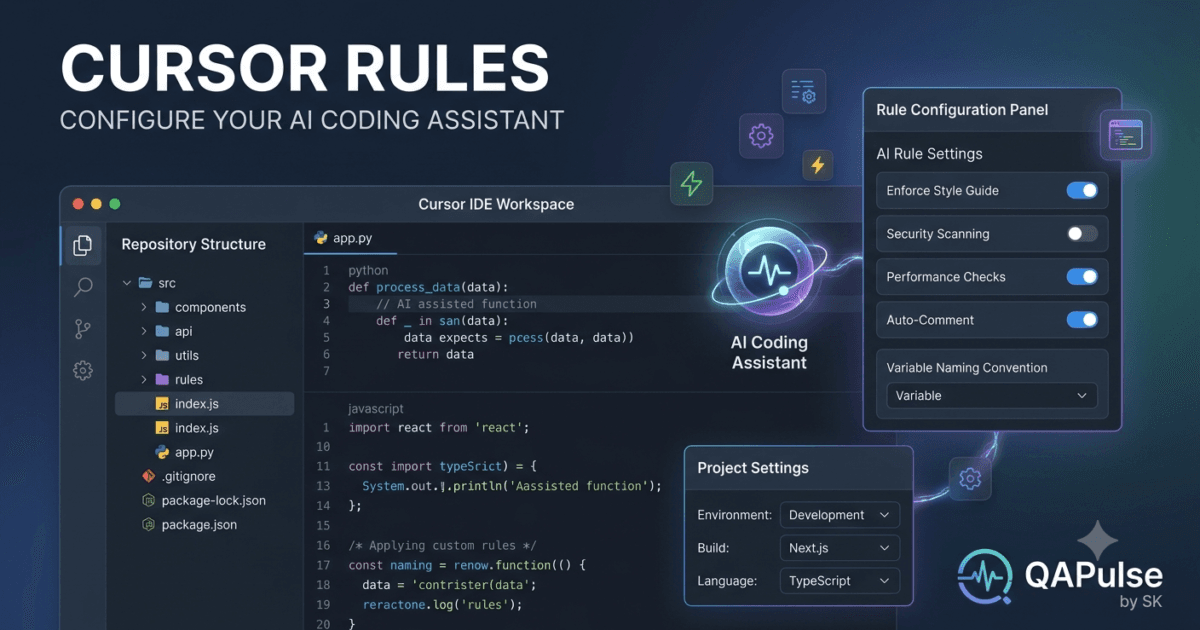
Task: Click the icon beside package-lock.json
Action: tap(149, 500)
